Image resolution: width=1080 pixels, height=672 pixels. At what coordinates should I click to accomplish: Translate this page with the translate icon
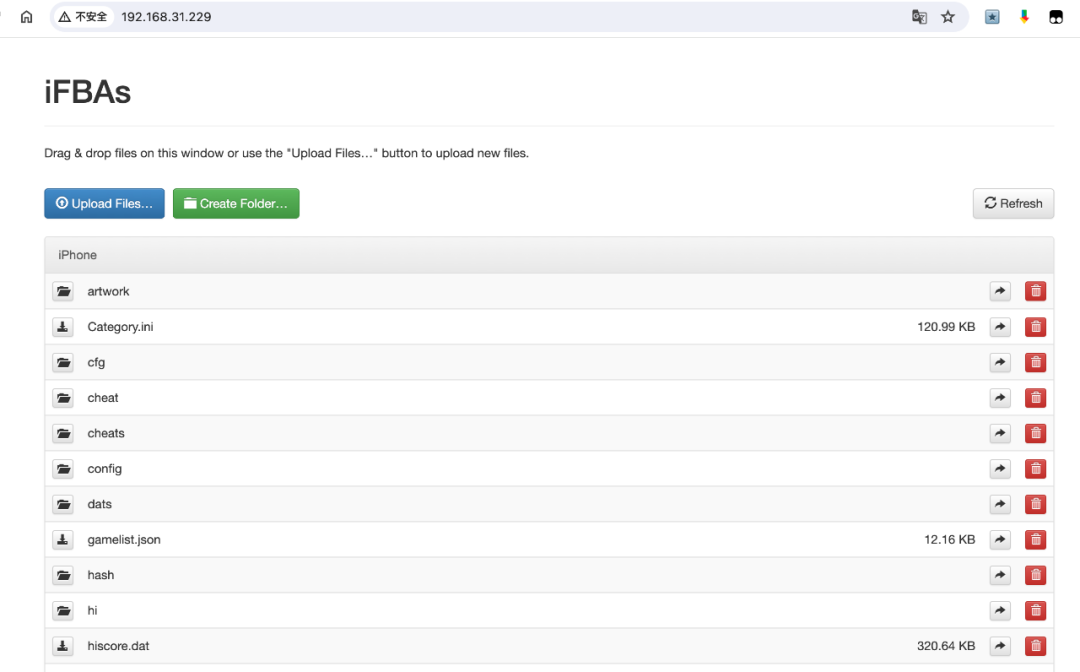(919, 17)
